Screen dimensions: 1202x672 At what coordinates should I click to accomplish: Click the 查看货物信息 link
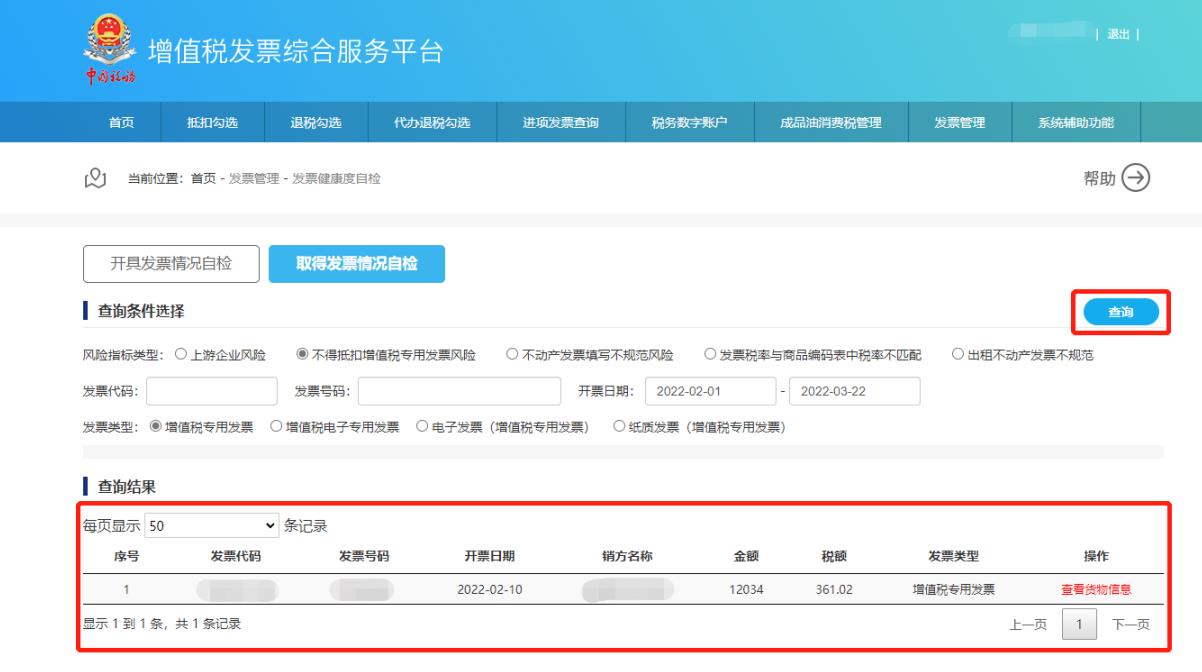[x=1096, y=589]
